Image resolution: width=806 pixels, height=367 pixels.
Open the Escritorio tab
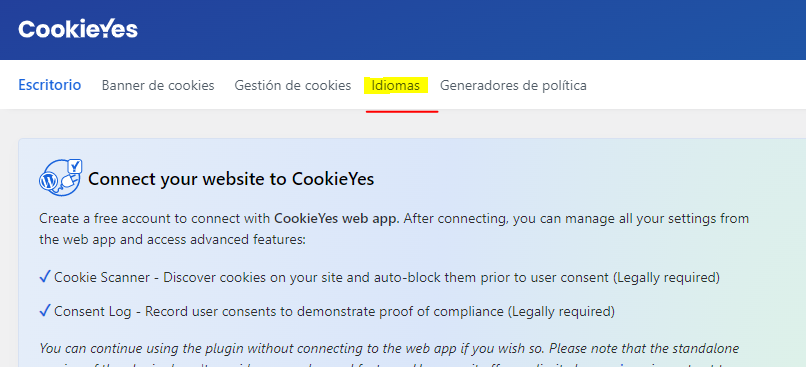(x=50, y=85)
